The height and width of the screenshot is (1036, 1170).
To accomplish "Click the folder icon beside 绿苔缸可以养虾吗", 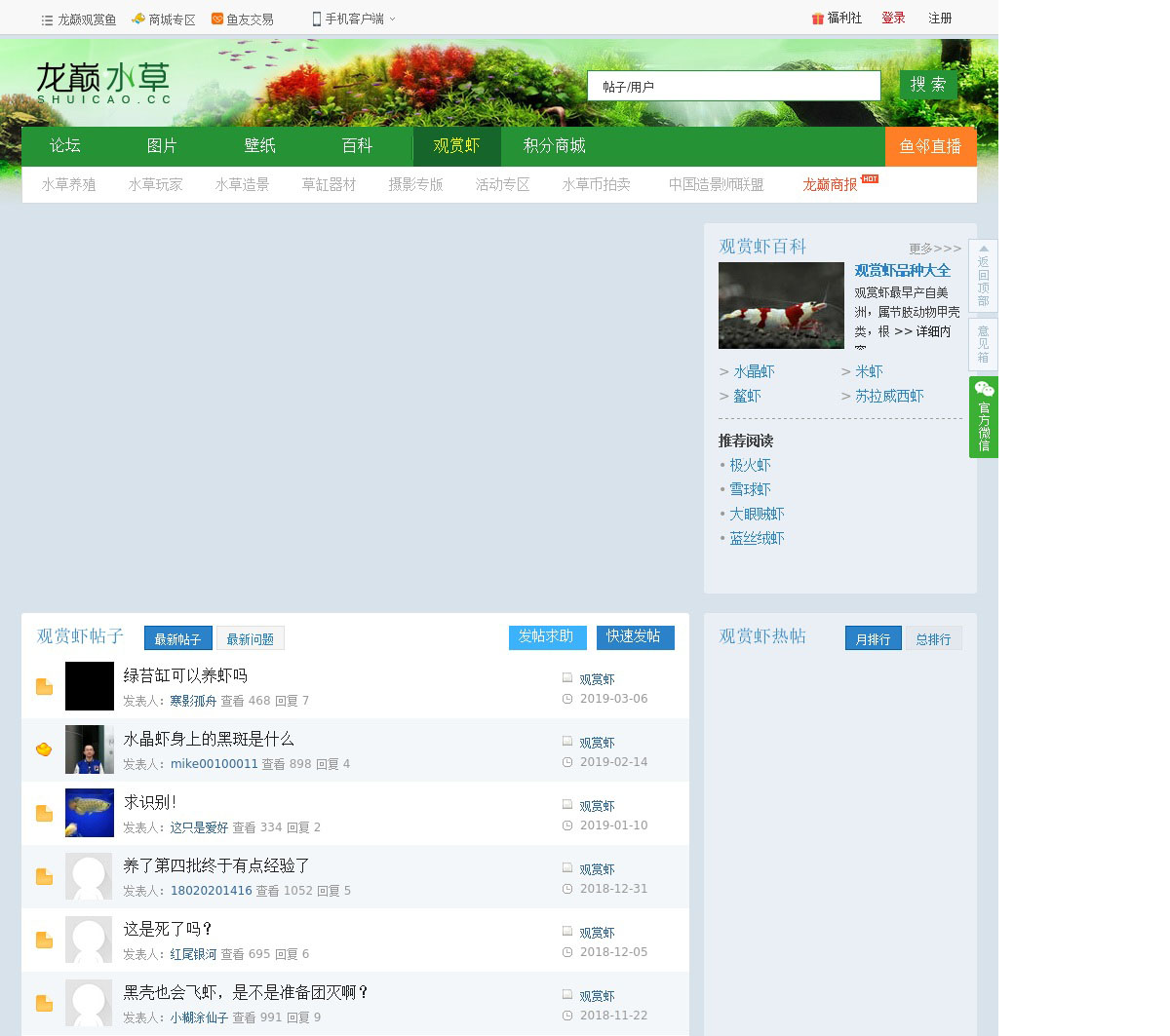I will point(44,686).
